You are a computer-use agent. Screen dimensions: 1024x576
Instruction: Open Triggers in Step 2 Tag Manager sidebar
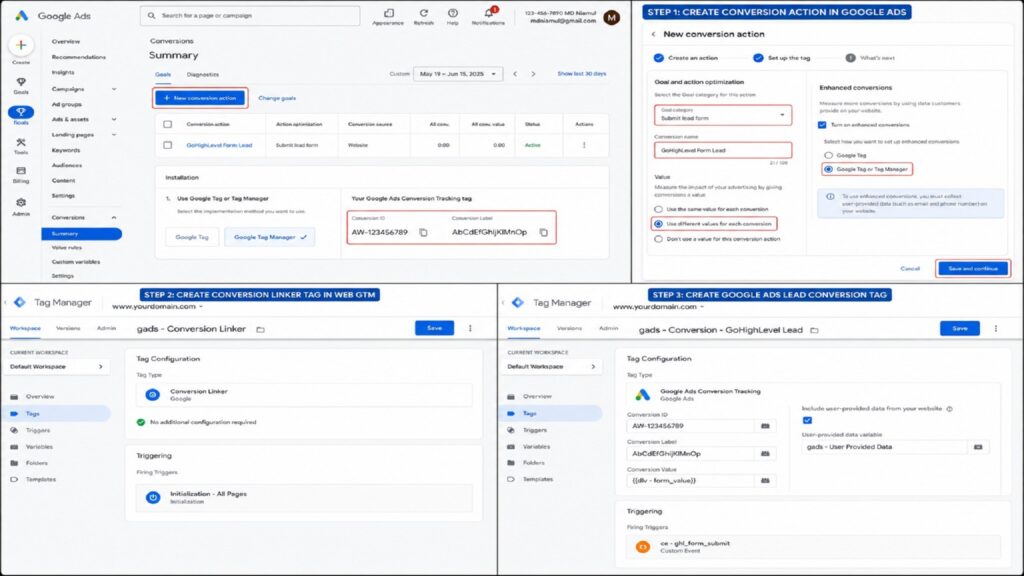coord(38,430)
